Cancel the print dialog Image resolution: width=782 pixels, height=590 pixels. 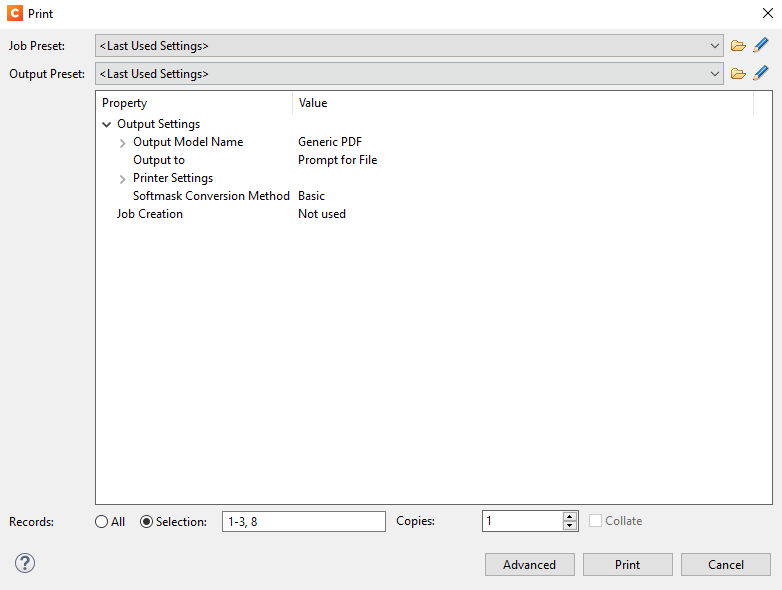click(x=725, y=565)
